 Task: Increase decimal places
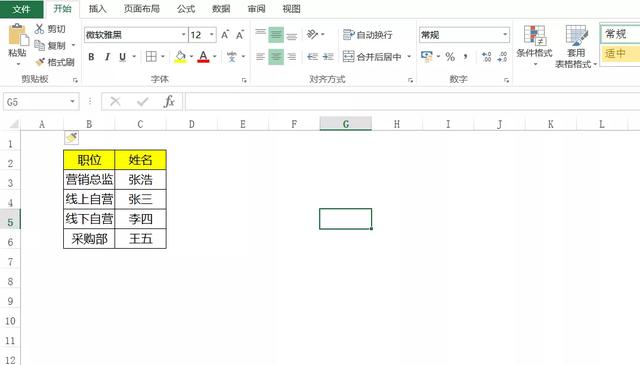pyautogui.click(x=487, y=56)
